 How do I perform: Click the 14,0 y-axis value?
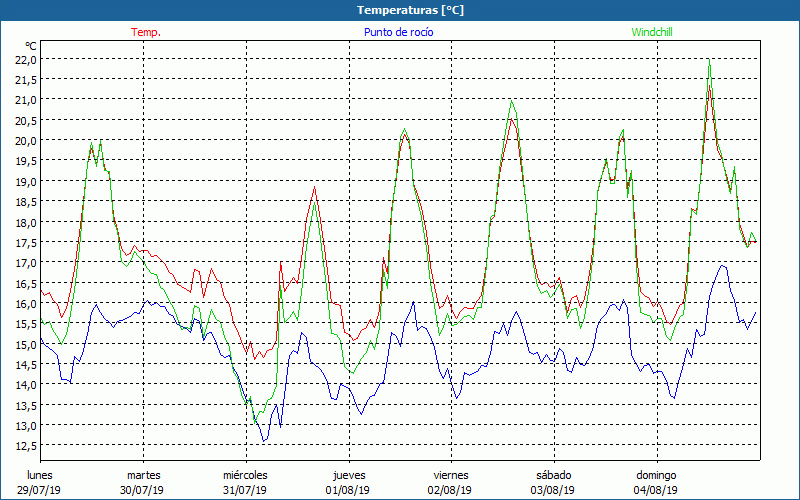coord(26,384)
